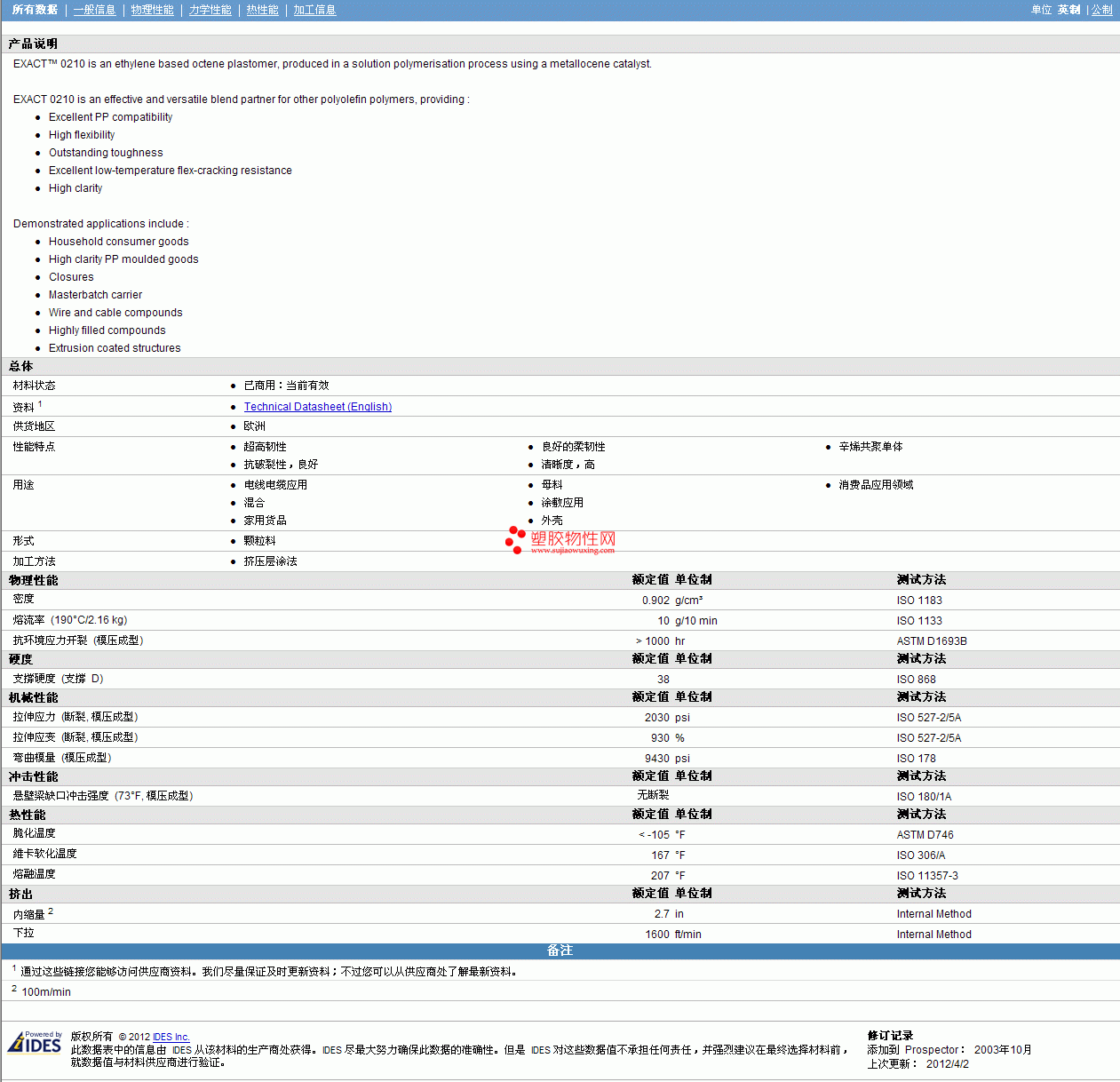The width and height of the screenshot is (1120, 1082).
Task: Click the 欧洲 supply region value
Action: point(255,426)
